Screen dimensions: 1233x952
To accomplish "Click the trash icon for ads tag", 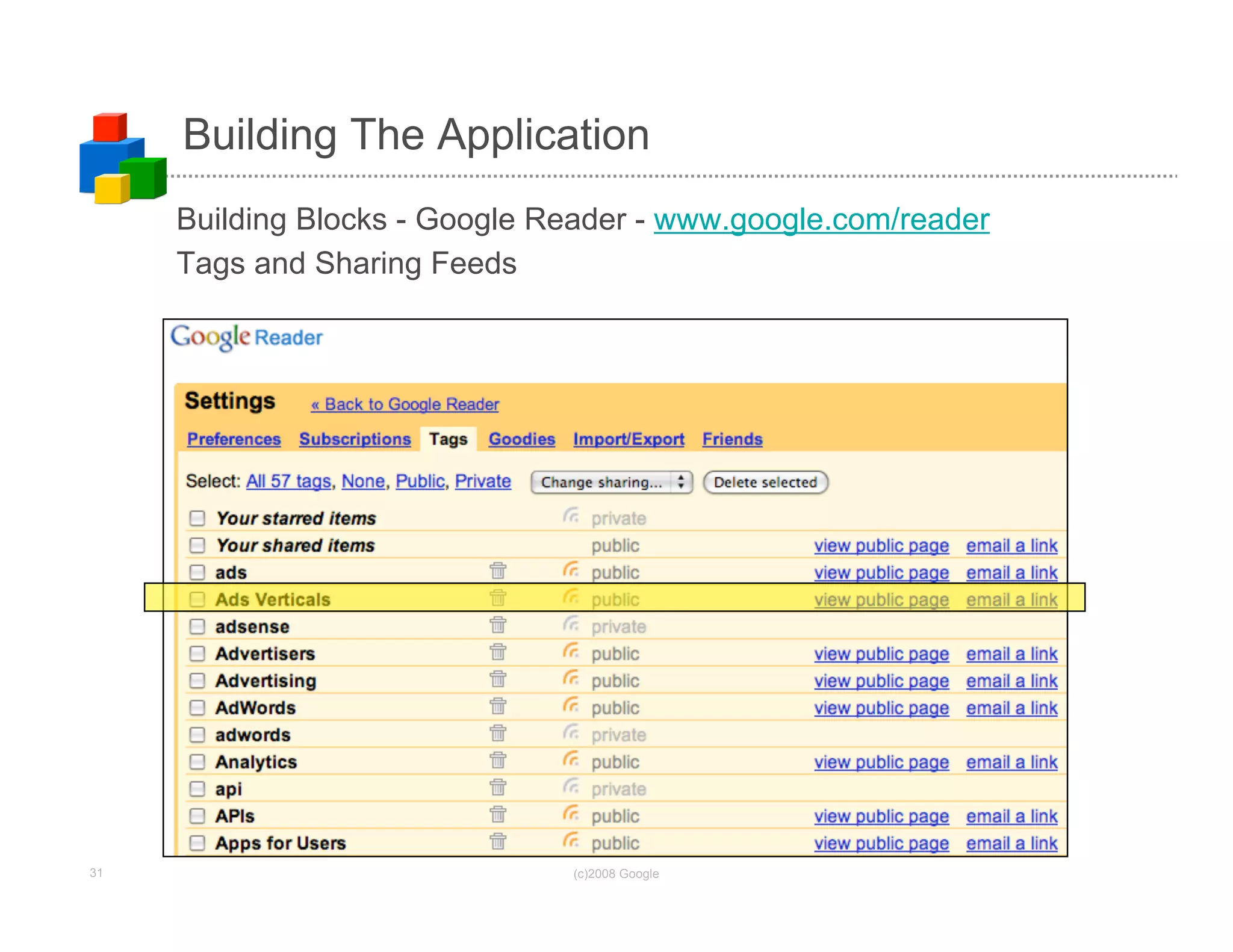I will pos(498,570).
